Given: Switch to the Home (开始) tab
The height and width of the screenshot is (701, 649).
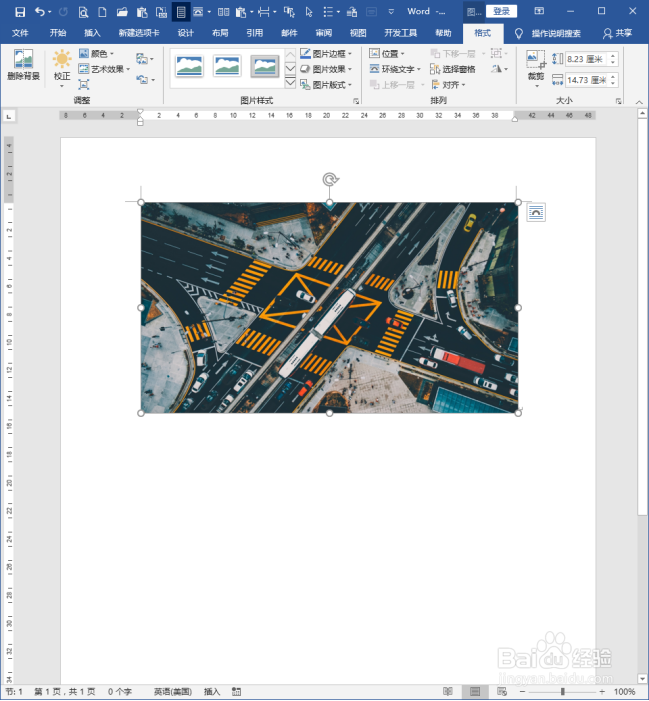Looking at the screenshot, I should (58, 33).
